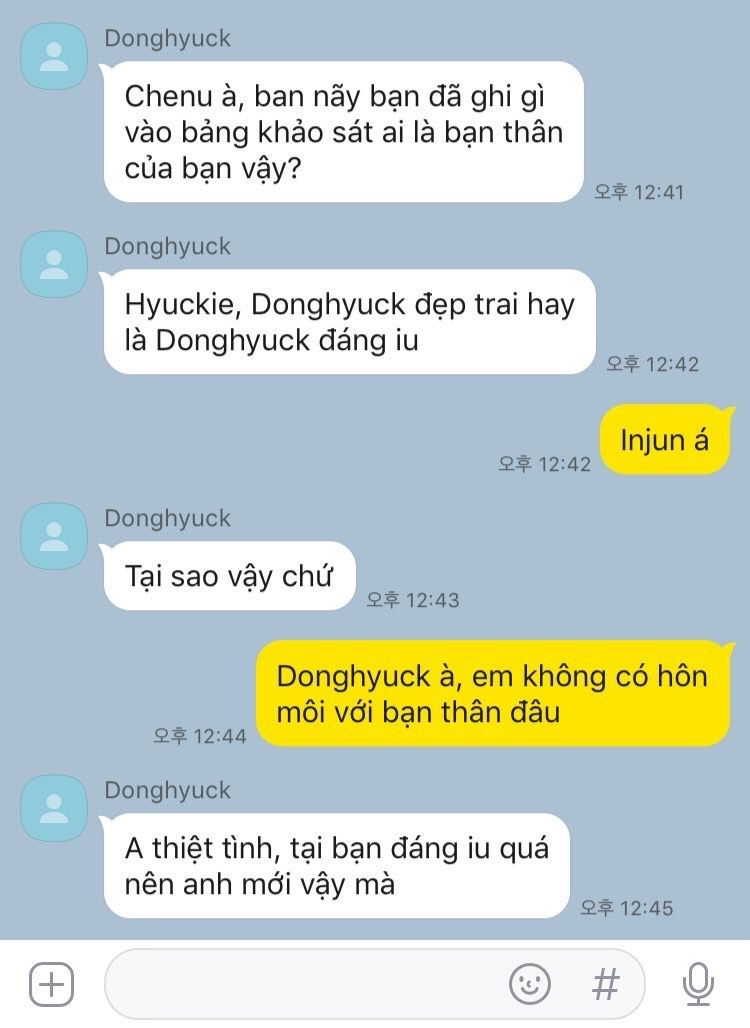Tap the 오후 12:41 timestamp
Viewport: 750px width, 1028px height.
click(639, 192)
